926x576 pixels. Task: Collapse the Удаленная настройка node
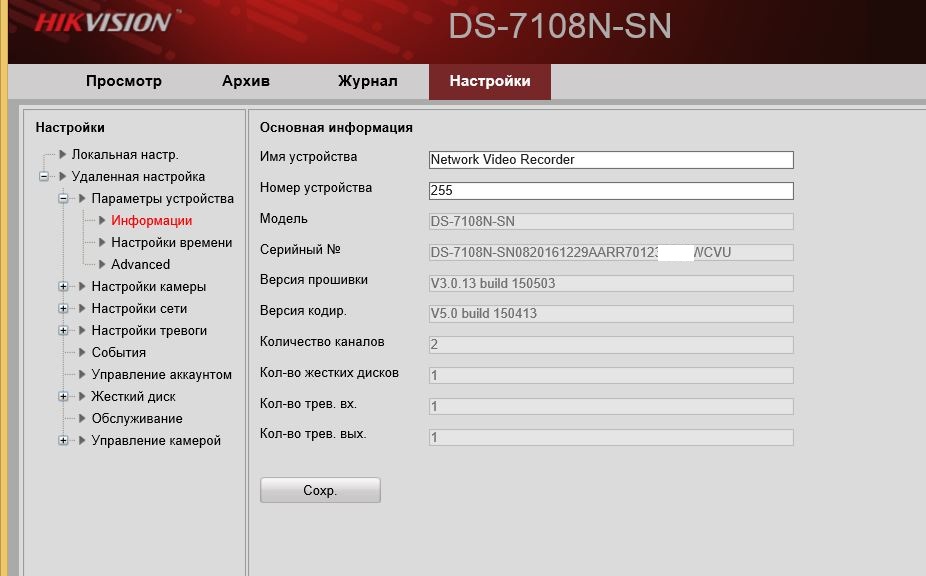point(44,176)
